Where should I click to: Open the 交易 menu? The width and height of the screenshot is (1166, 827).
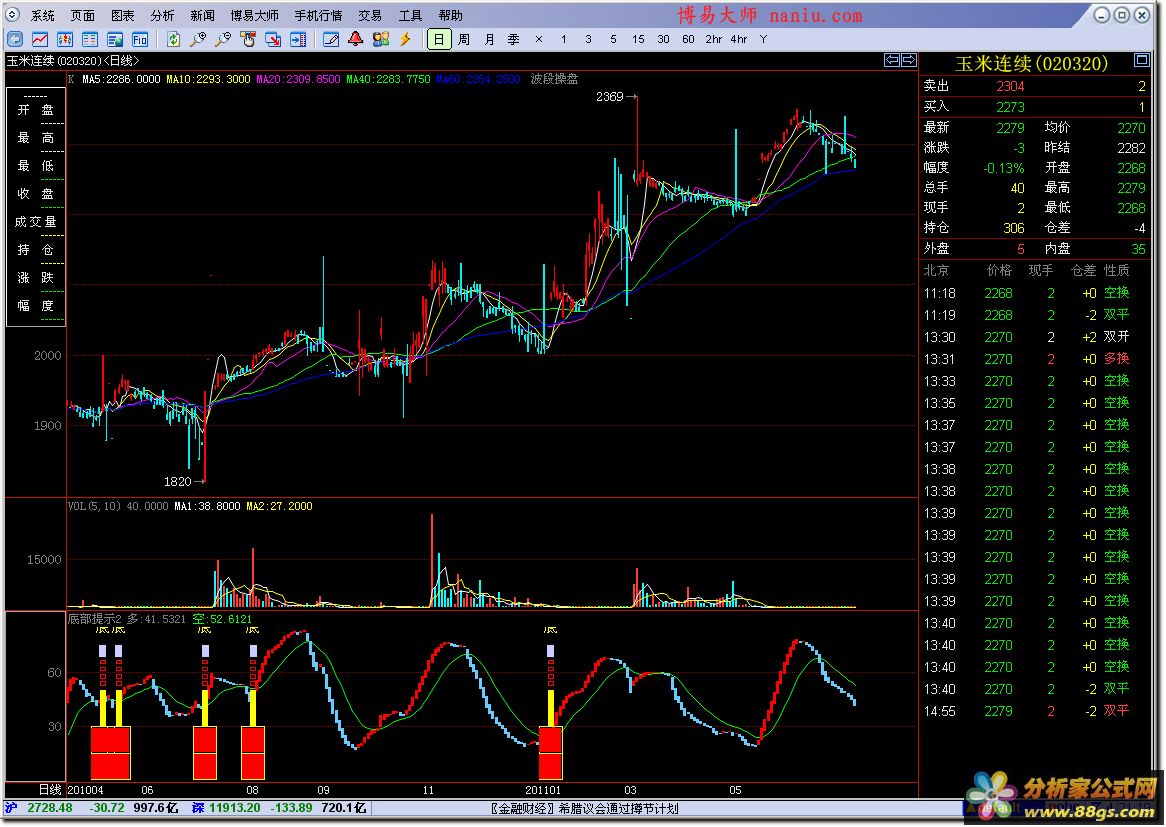(370, 16)
